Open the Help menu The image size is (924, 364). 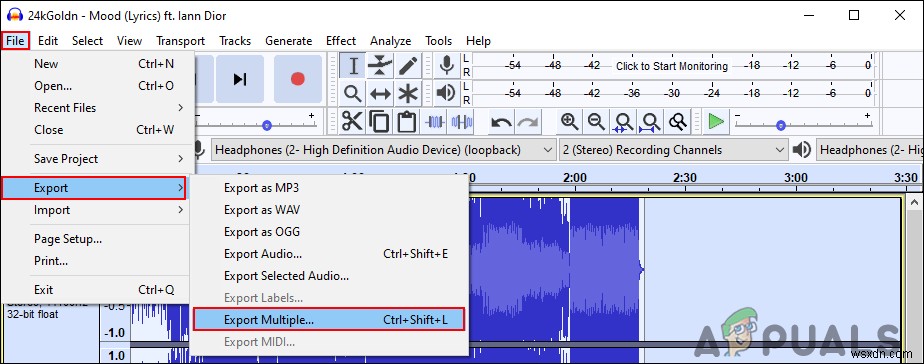(478, 41)
